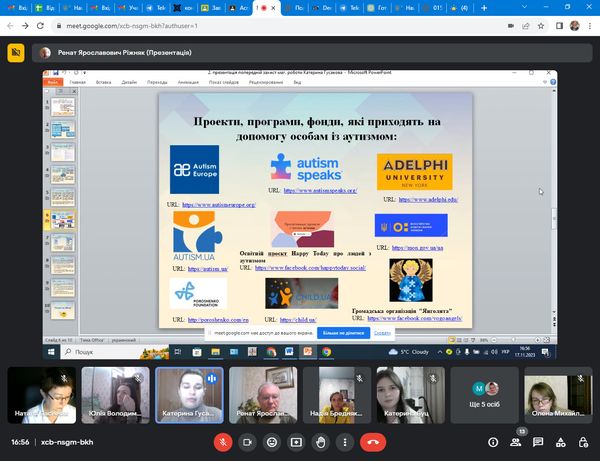
Task: Open the emoji reactions panel
Action: pyautogui.click(x=270, y=441)
